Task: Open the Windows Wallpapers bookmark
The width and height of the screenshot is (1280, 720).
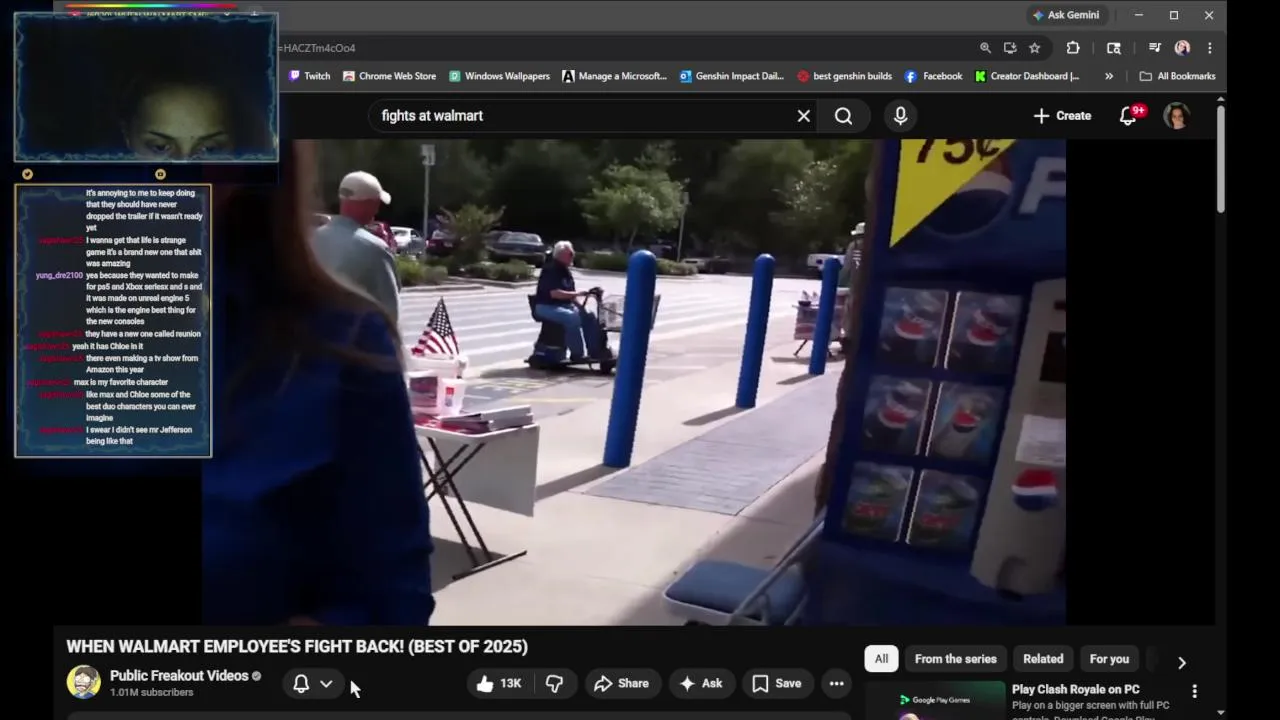Action: (499, 76)
